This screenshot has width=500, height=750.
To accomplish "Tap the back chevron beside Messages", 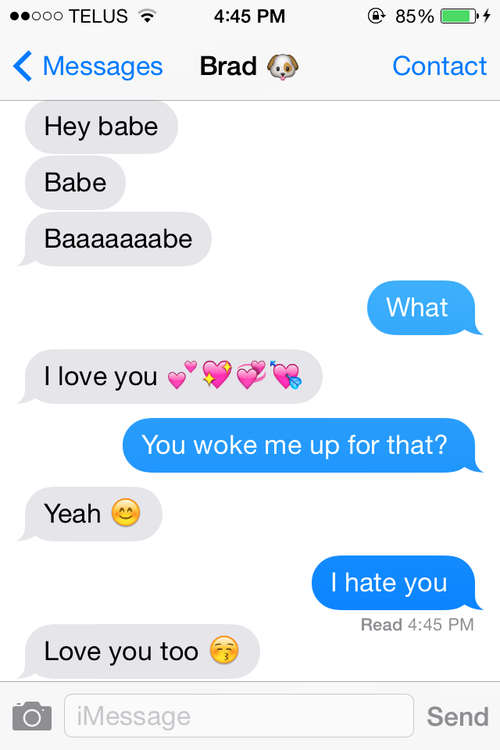I will [x=22, y=66].
